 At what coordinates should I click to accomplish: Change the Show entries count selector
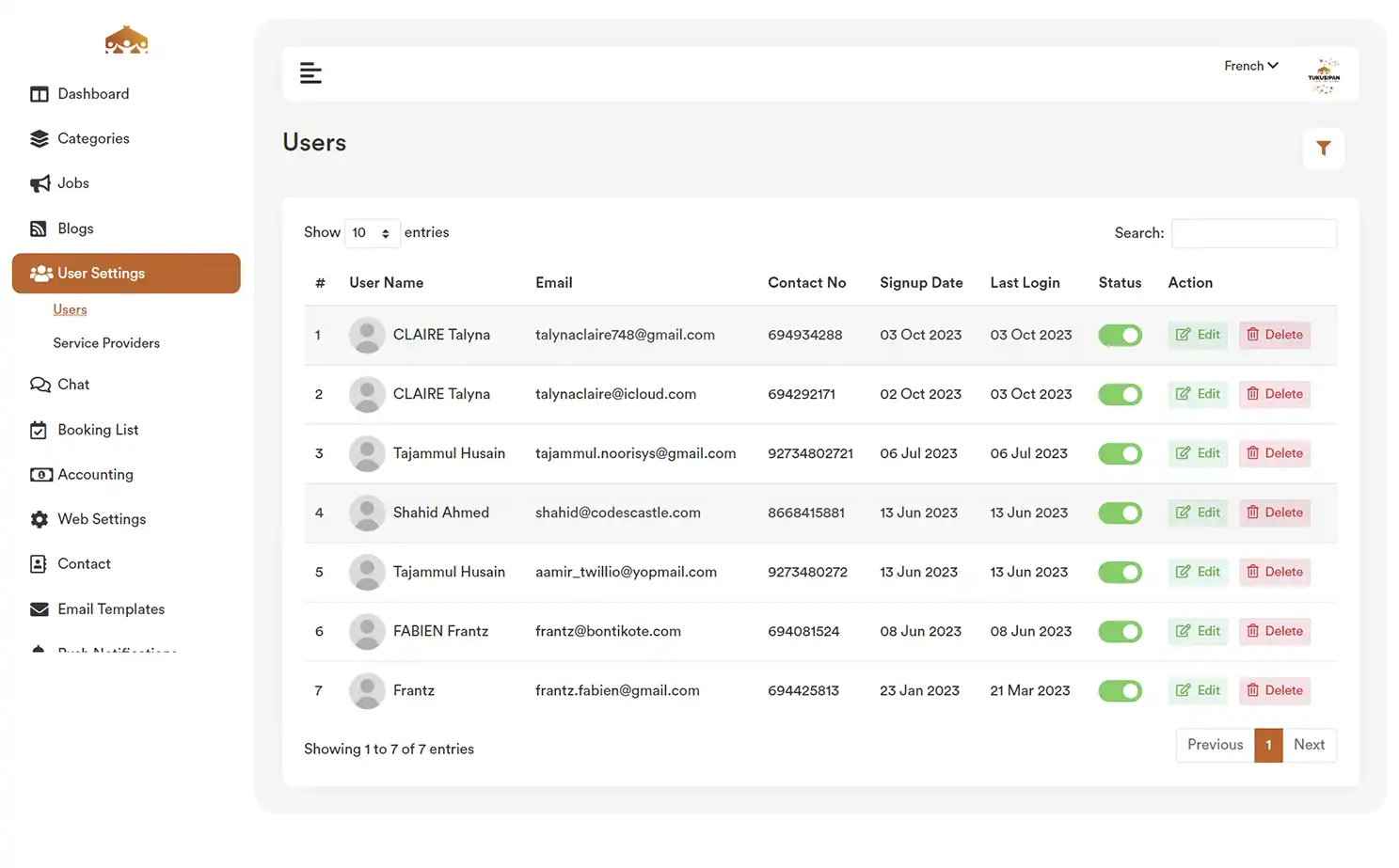pyautogui.click(x=373, y=232)
